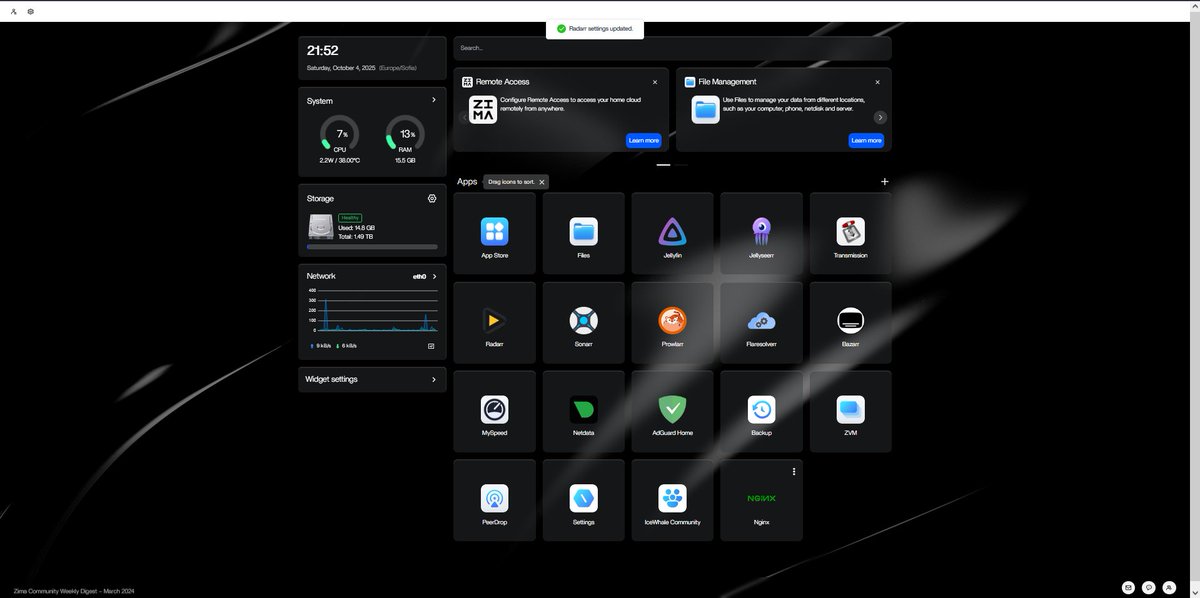Screen dimensions: 1200x598
Task: Click the 21:52 clock text
Action: point(322,51)
